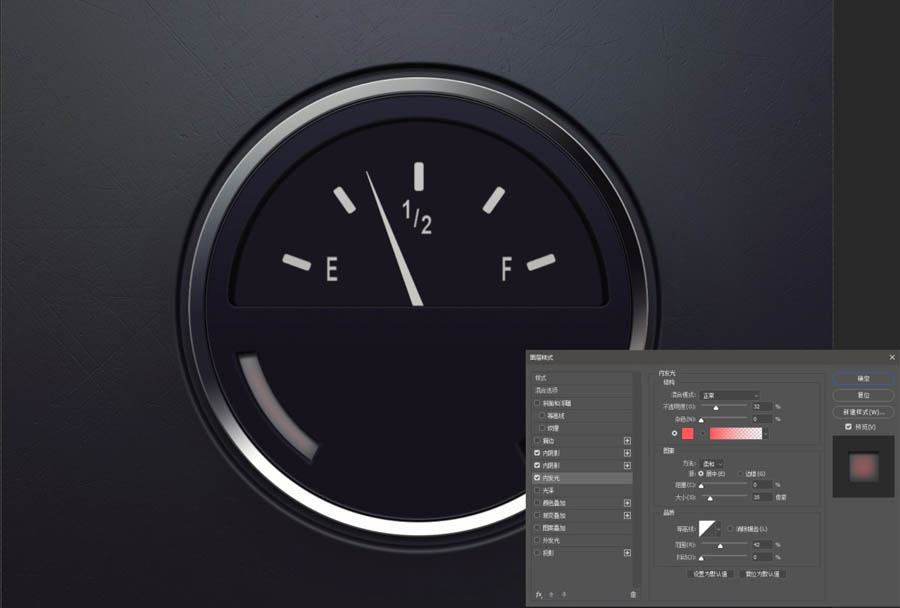Select the 光泽 effect row label
900x608 pixels.
[x=548, y=490]
